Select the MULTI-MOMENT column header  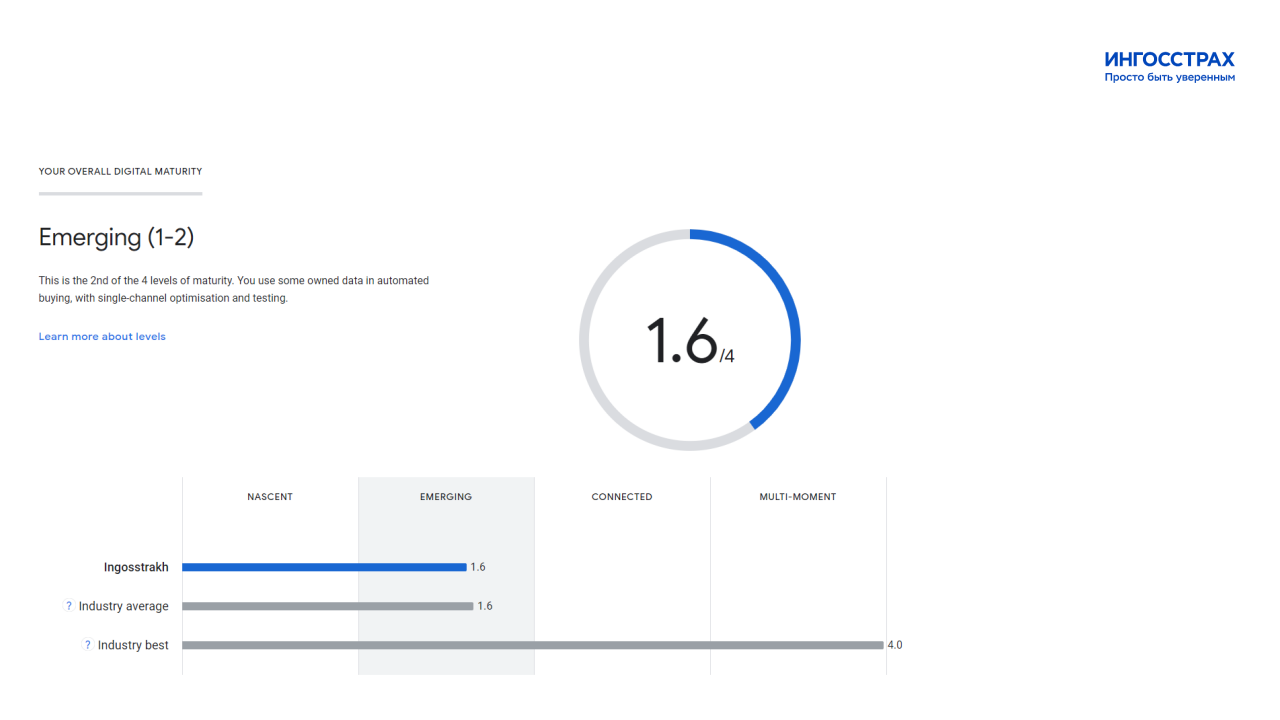tap(798, 497)
